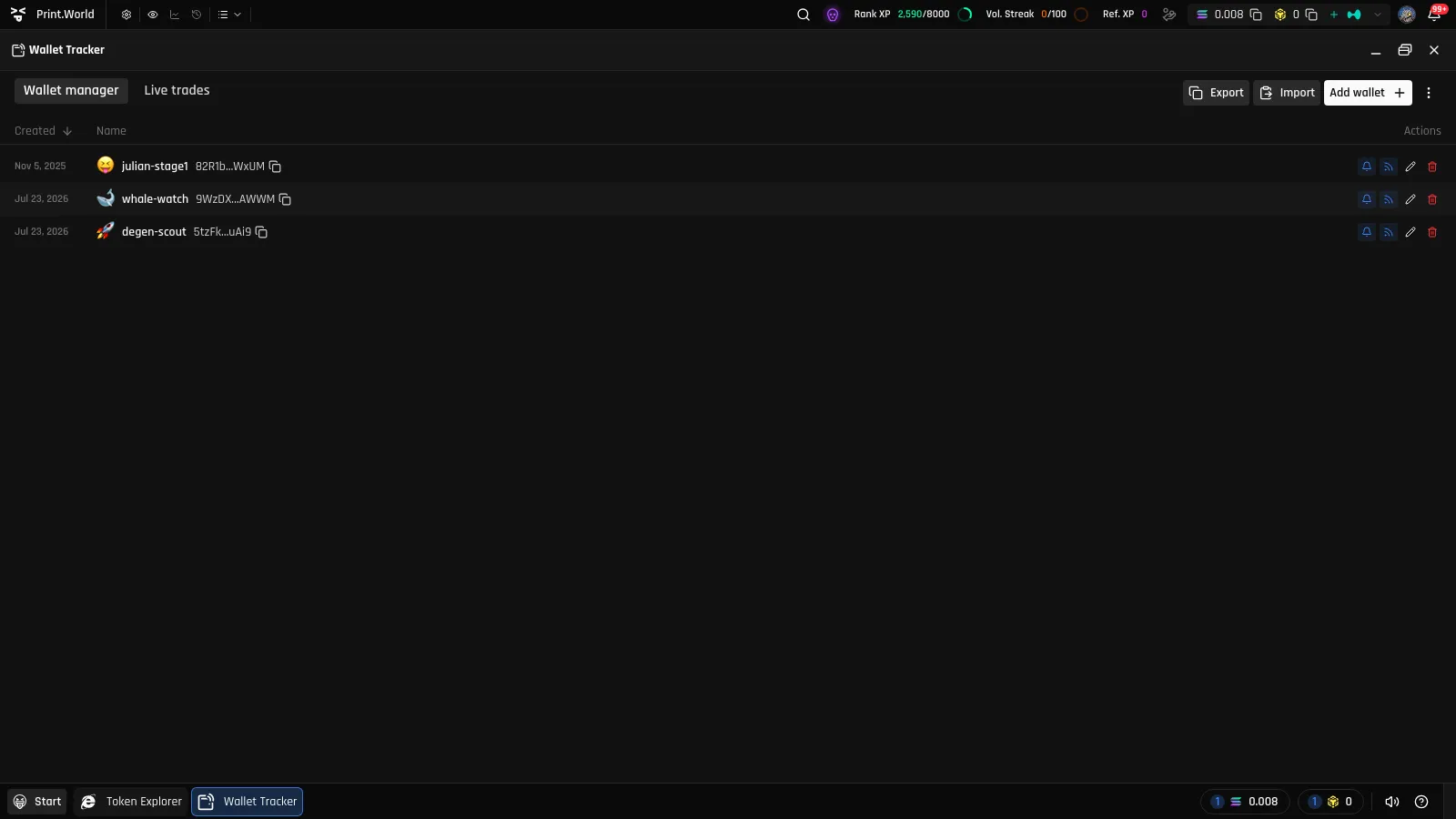Click the Import button
This screenshot has height=819, width=1456.
(1287, 93)
